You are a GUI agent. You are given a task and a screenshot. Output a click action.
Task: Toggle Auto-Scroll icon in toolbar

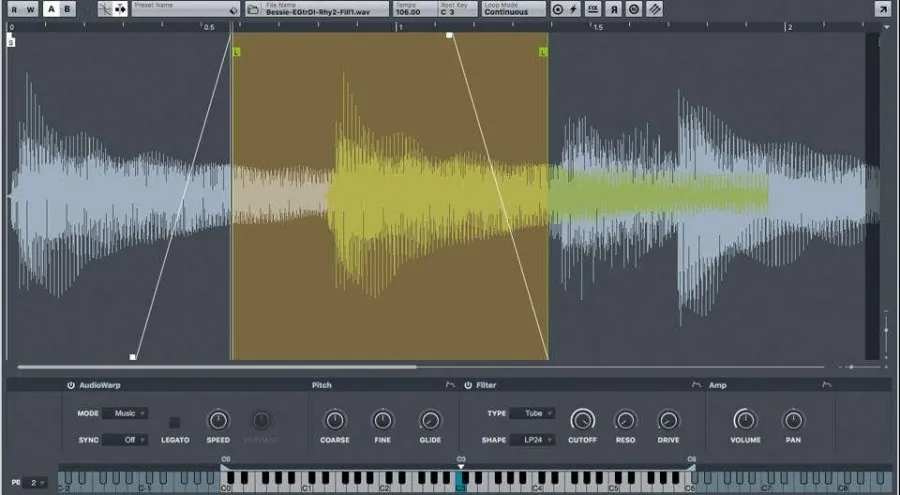[120, 9]
